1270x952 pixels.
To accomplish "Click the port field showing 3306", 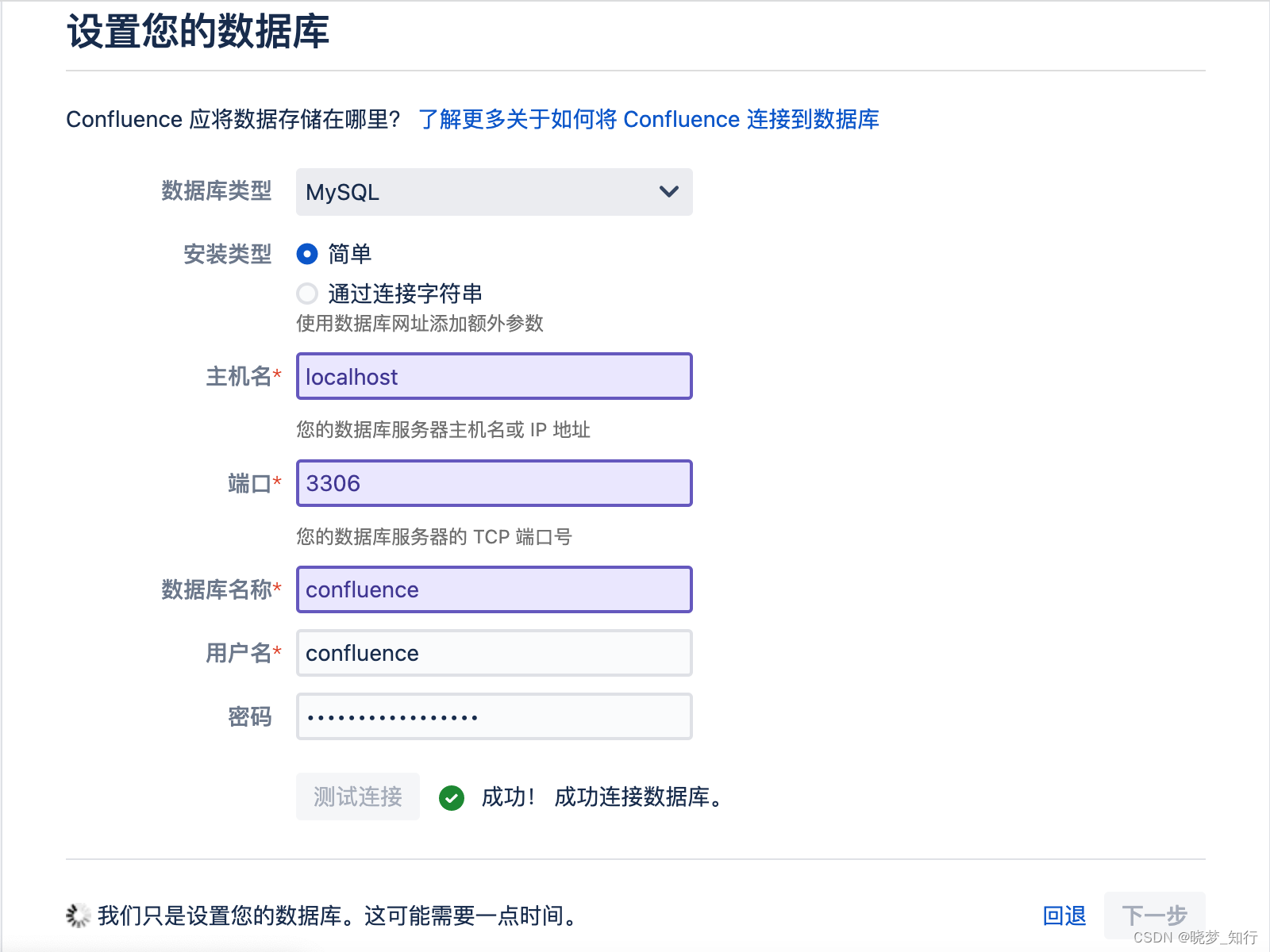I will 494,483.
